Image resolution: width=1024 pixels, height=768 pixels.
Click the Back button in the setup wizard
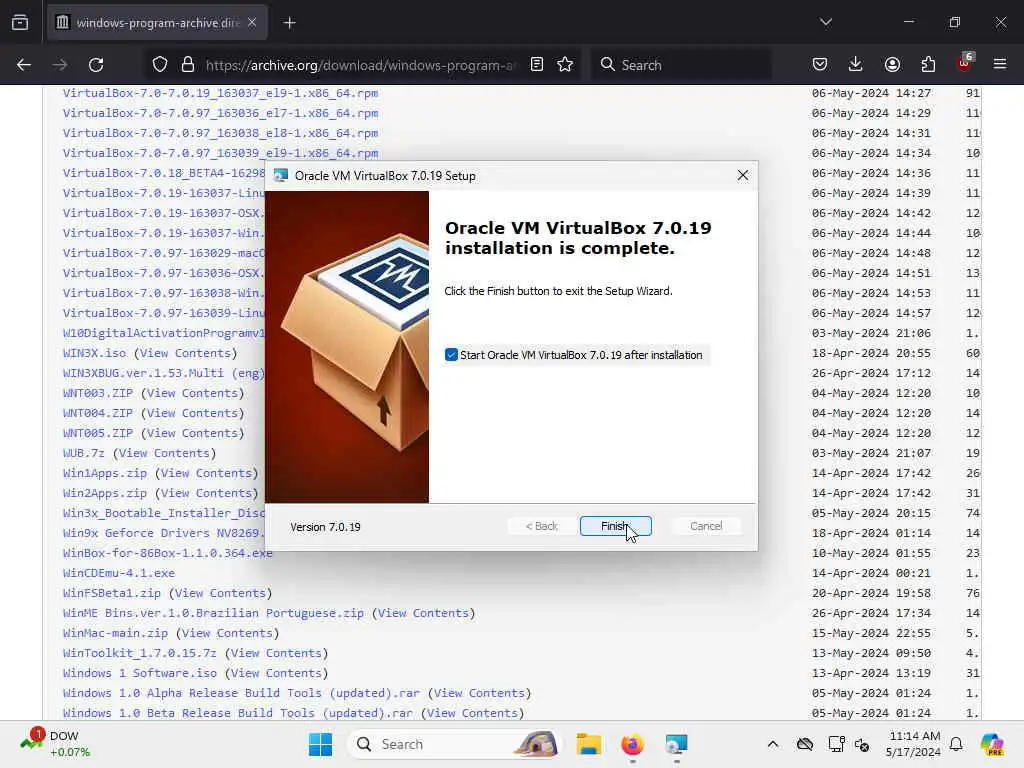541,526
